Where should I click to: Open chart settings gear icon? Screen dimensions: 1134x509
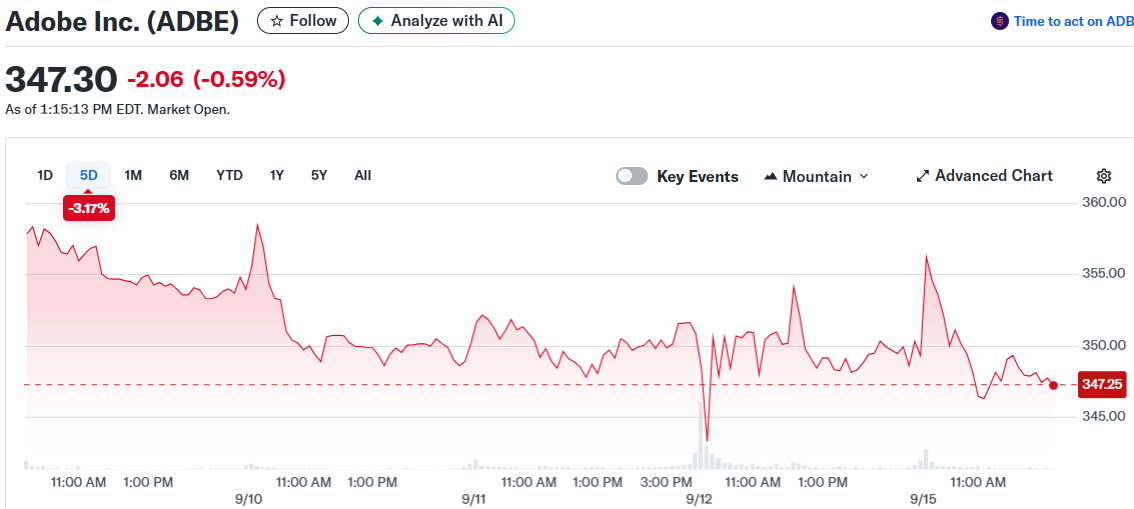pyautogui.click(x=1104, y=176)
